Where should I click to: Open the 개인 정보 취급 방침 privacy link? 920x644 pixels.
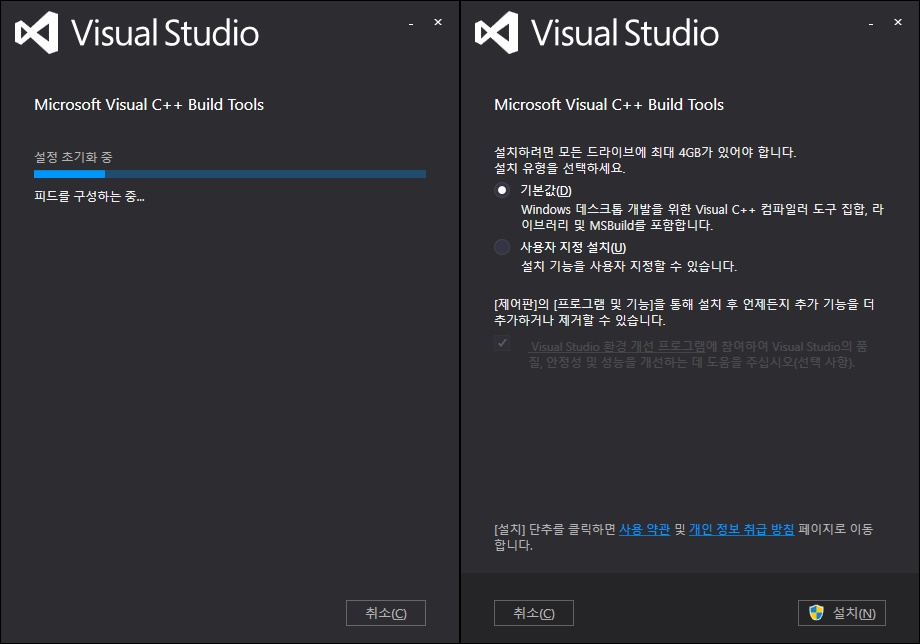742,529
